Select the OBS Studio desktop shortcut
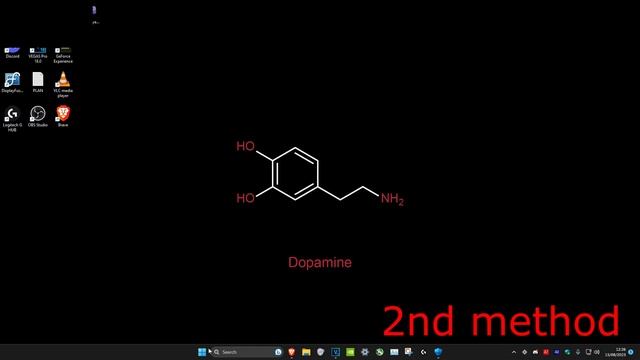The width and height of the screenshot is (640, 360). pos(38,117)
